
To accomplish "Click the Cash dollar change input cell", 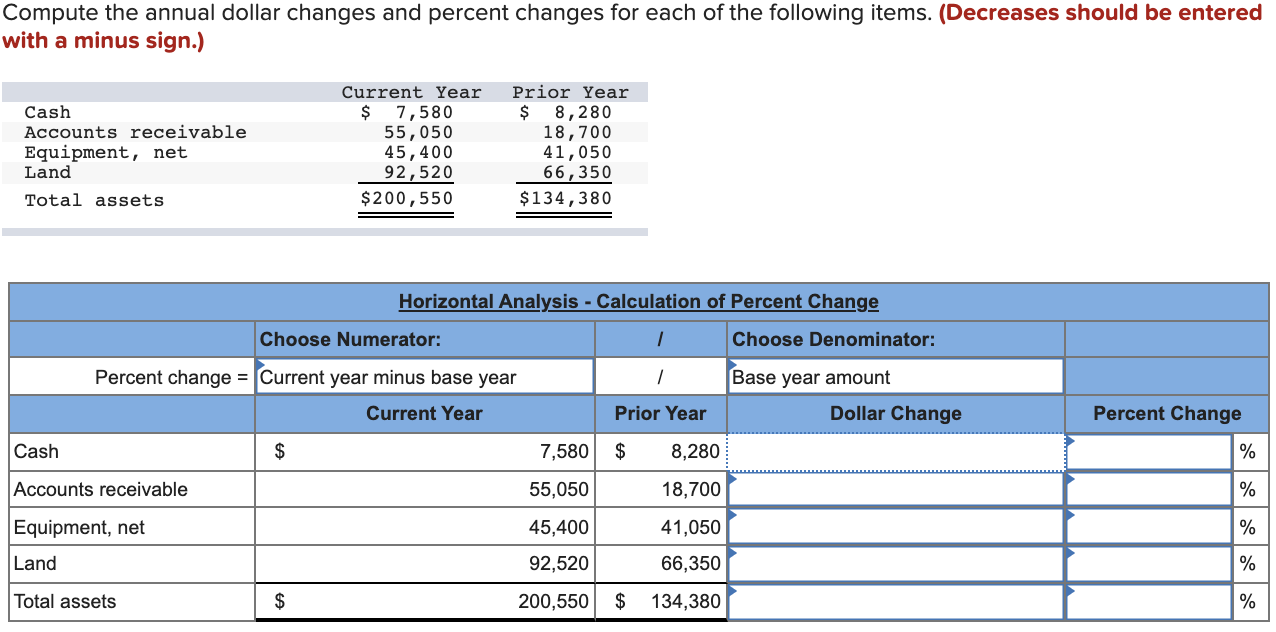I will click(x=896, y=451).
